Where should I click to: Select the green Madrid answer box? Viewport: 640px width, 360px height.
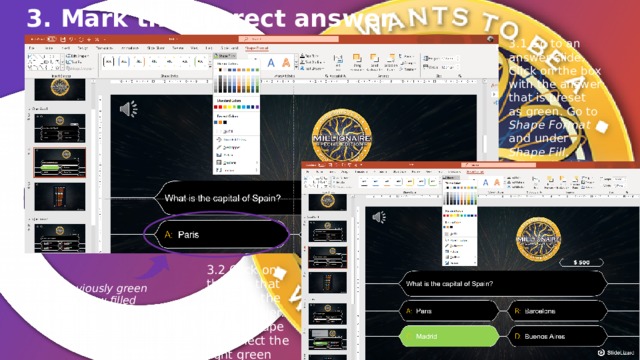[x=448, y=336]
